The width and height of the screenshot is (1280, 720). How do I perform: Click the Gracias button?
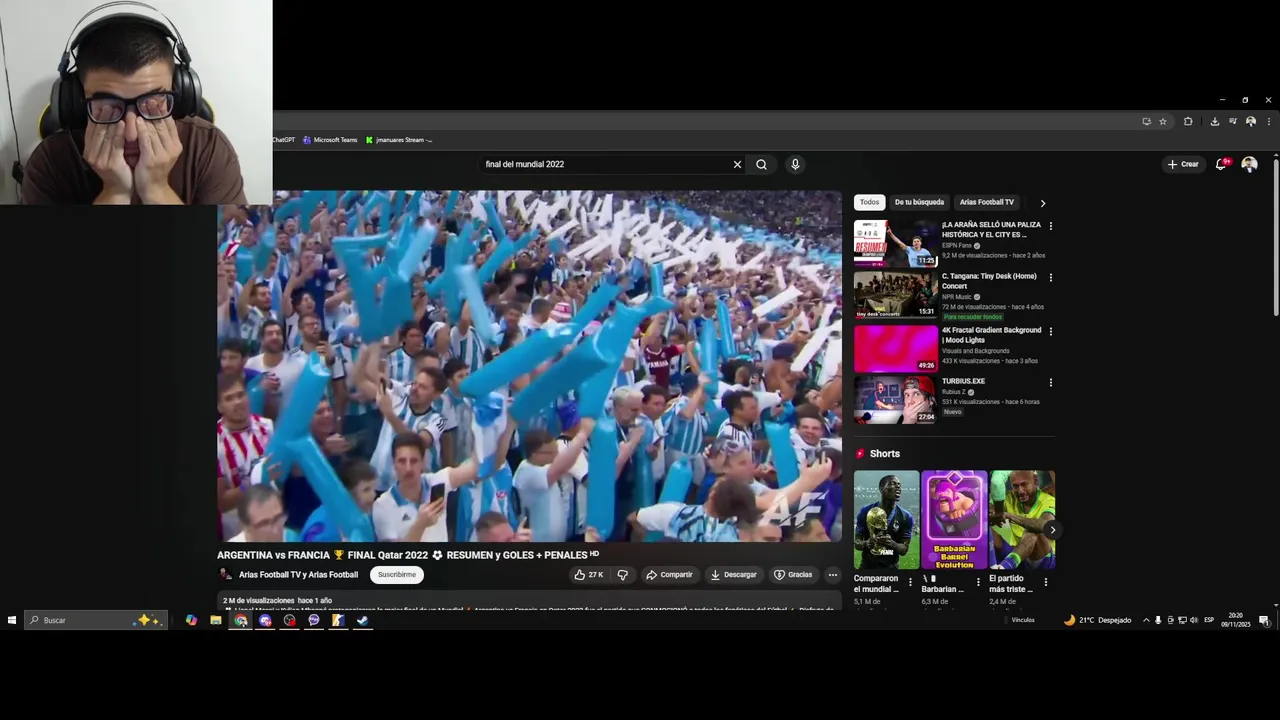click(x=793, y=575)
